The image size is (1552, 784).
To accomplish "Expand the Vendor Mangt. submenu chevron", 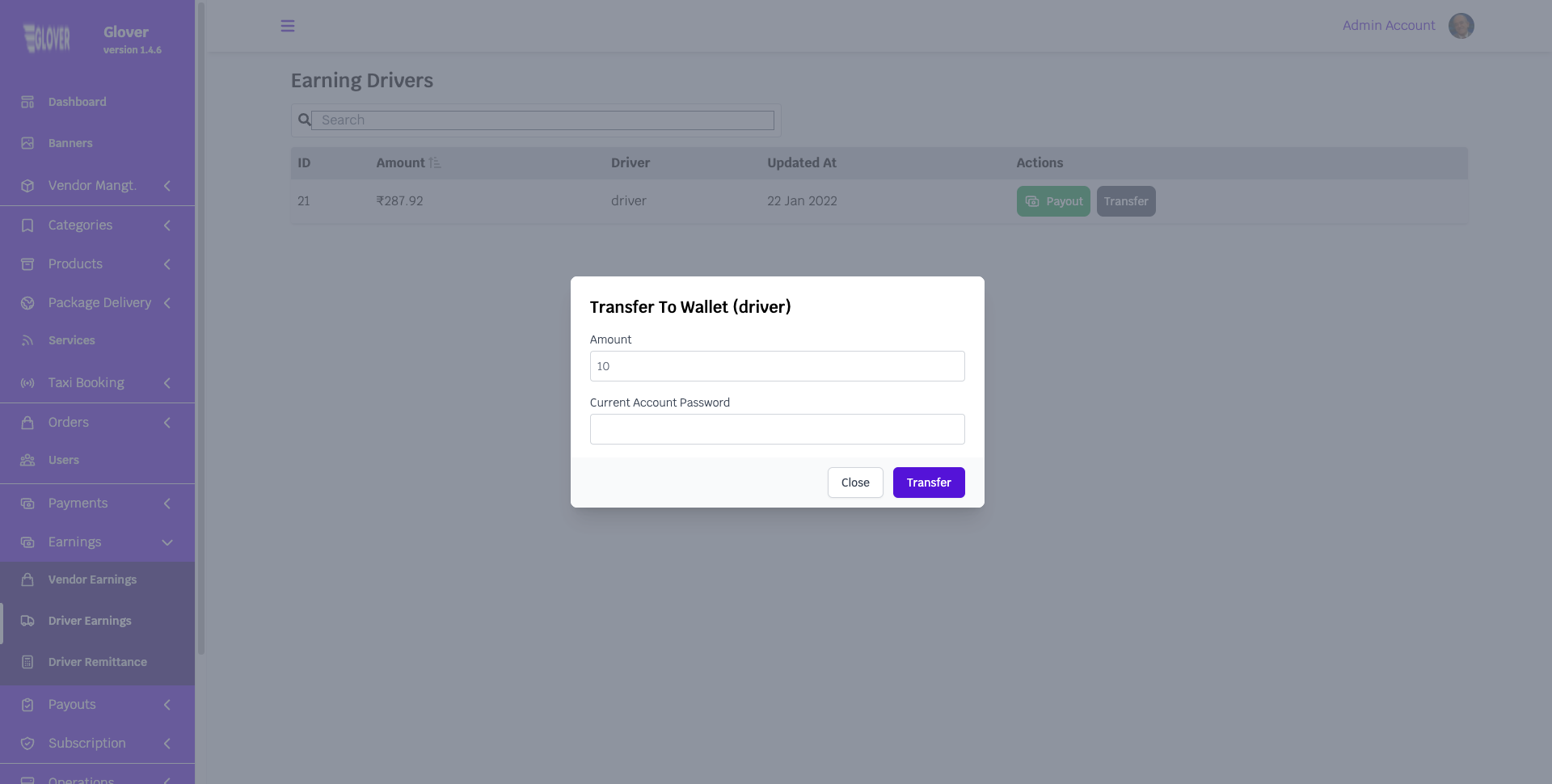I will [x=167, y=186].
